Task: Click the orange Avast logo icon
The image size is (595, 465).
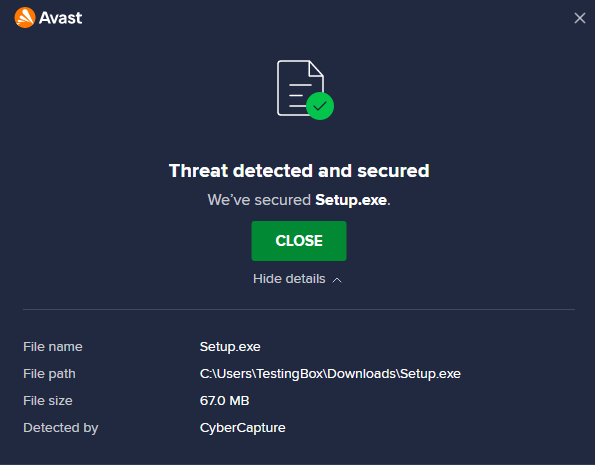Action: pos(25,17)
